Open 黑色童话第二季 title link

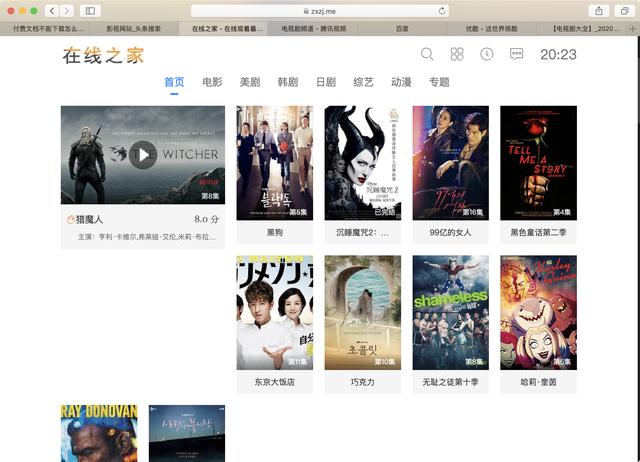pos(538,233)
